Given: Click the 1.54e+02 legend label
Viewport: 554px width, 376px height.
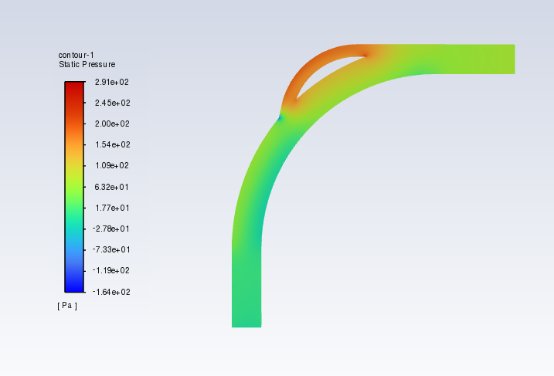Looking at the screenshot, I should [112, 145].
